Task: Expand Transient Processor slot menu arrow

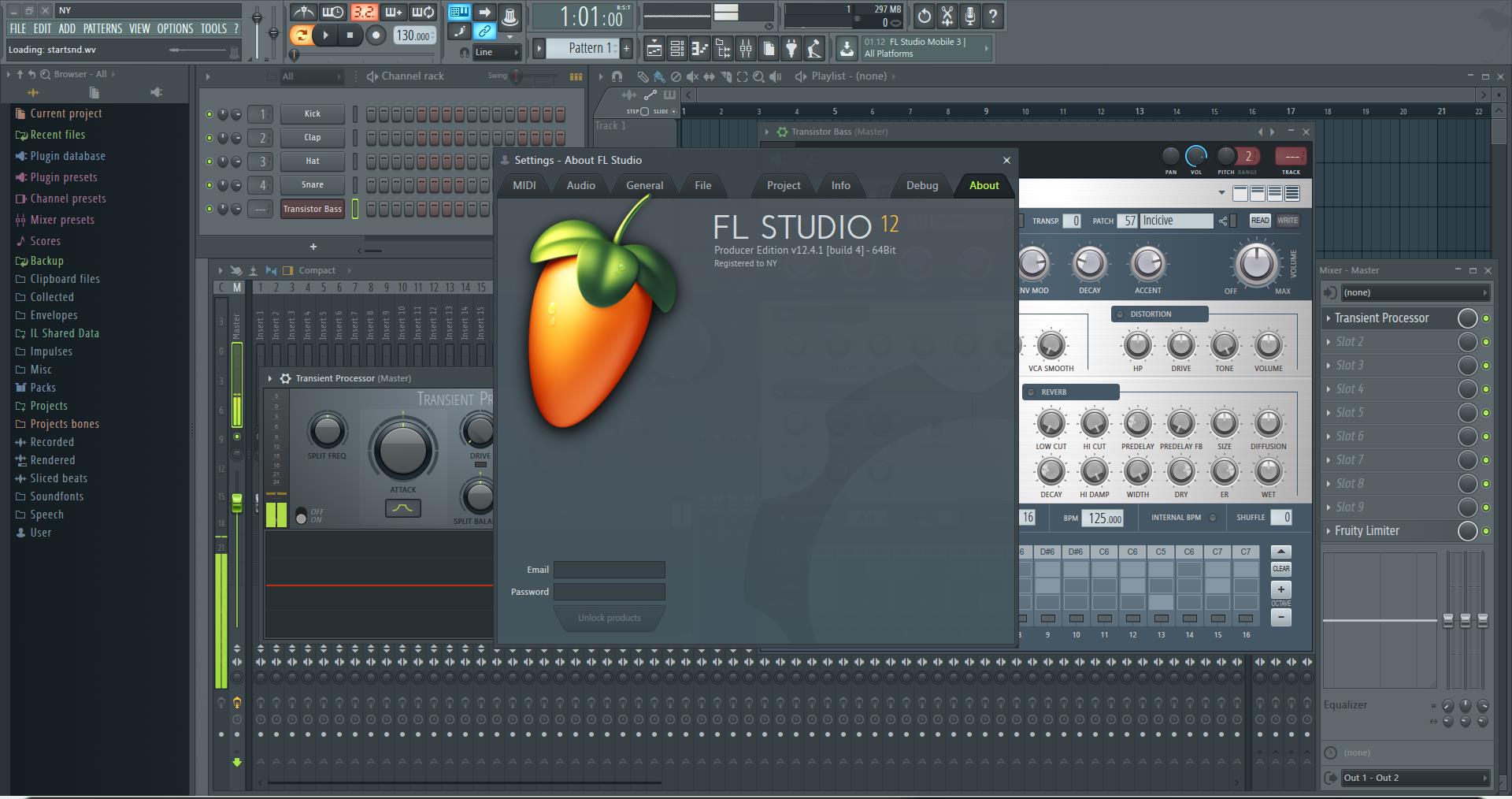Action: click(1329, 318)
